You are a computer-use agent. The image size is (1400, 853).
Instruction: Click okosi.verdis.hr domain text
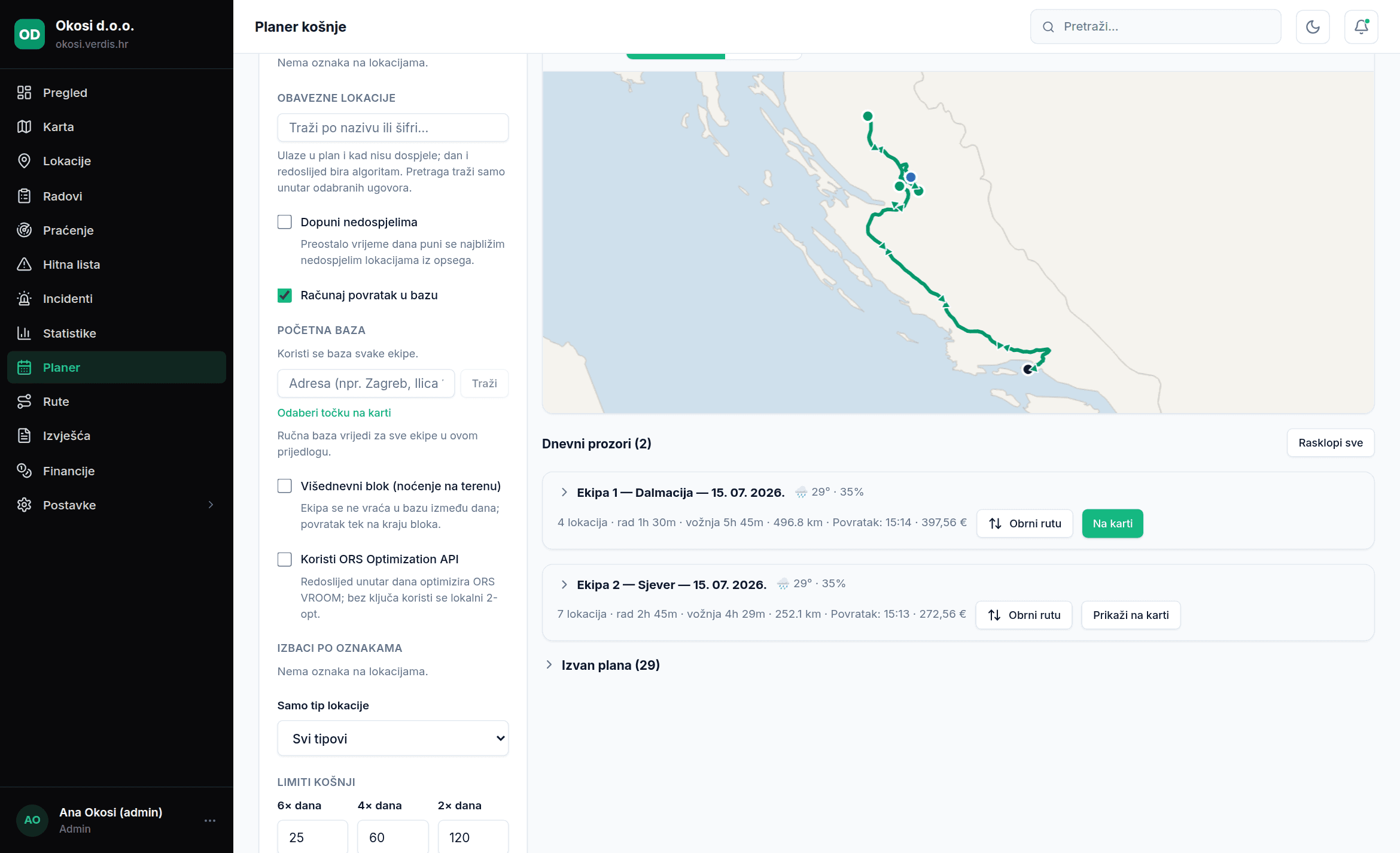click(x=92, y=44)
